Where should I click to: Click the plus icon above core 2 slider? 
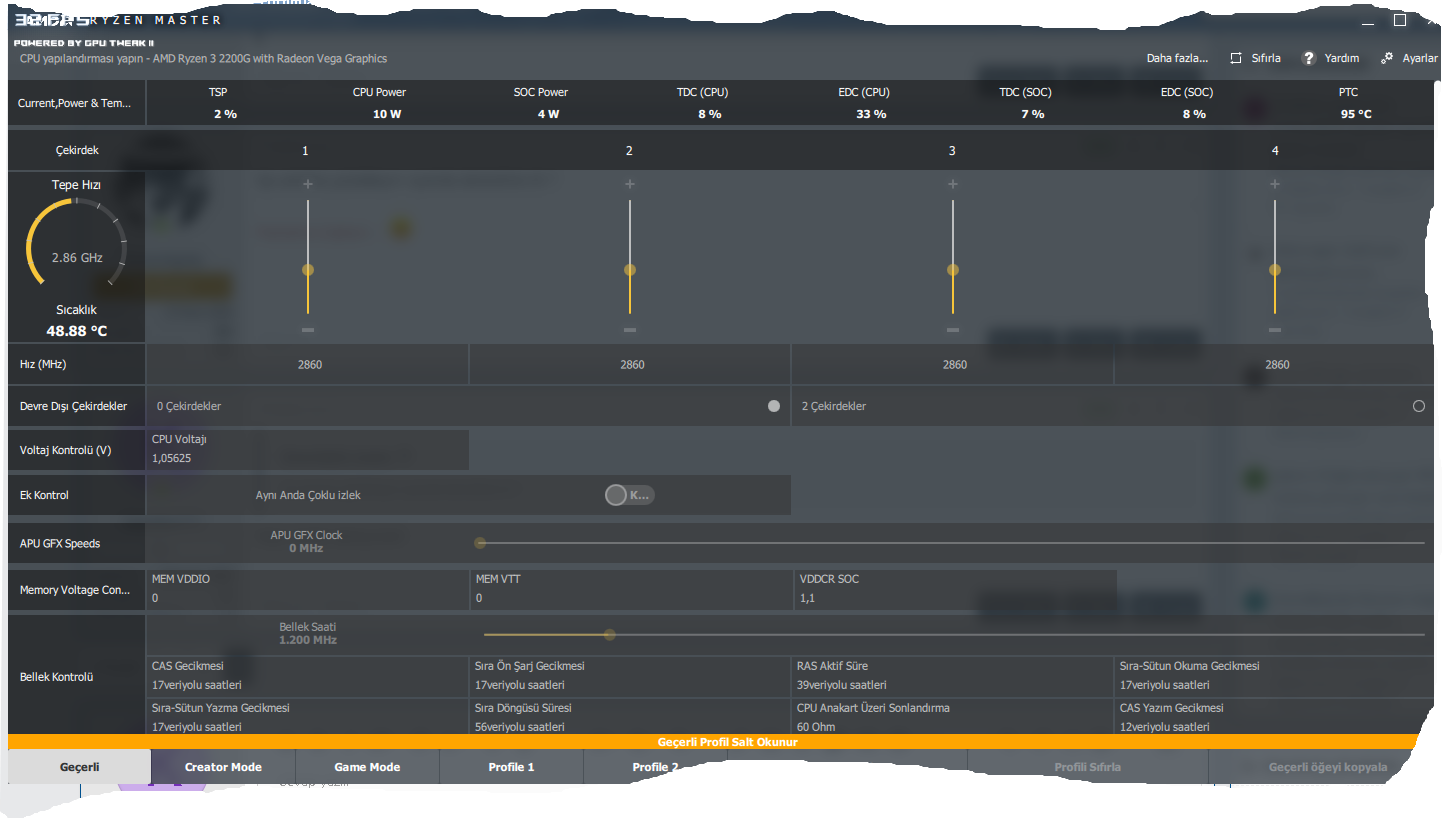pyautogui.click(x=630, y=184)
